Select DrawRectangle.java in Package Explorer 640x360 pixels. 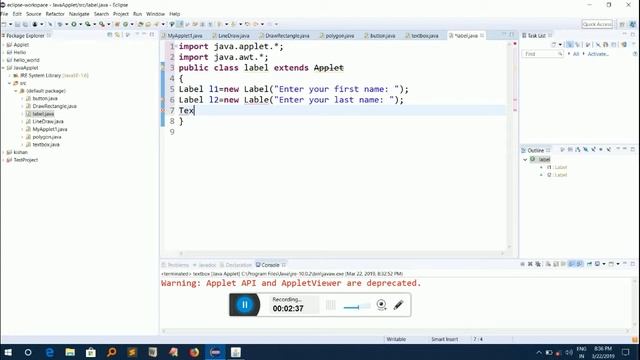point(54,107)
